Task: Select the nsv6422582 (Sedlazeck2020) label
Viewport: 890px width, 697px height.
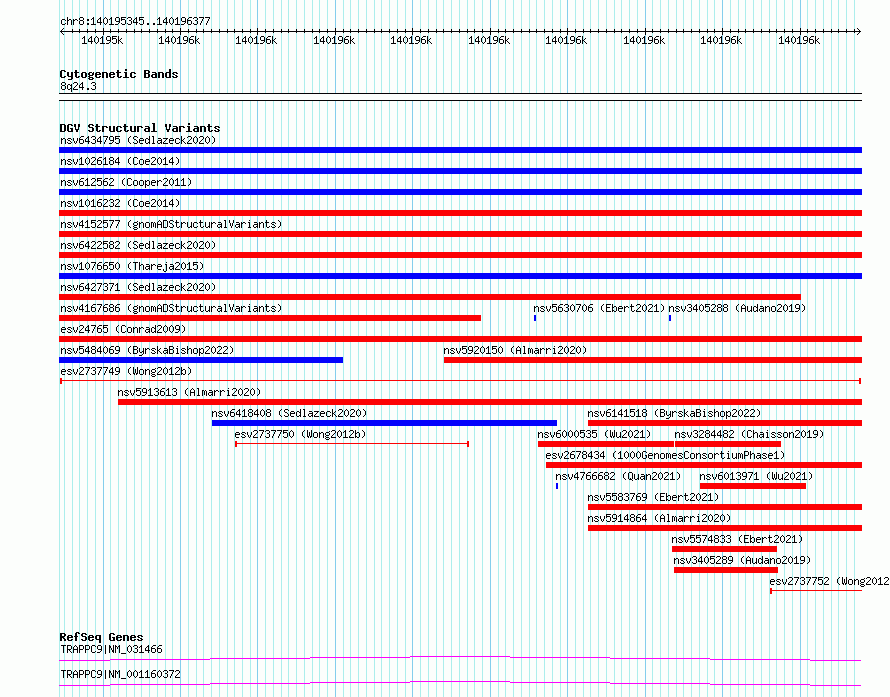Action: click(138, 245)
